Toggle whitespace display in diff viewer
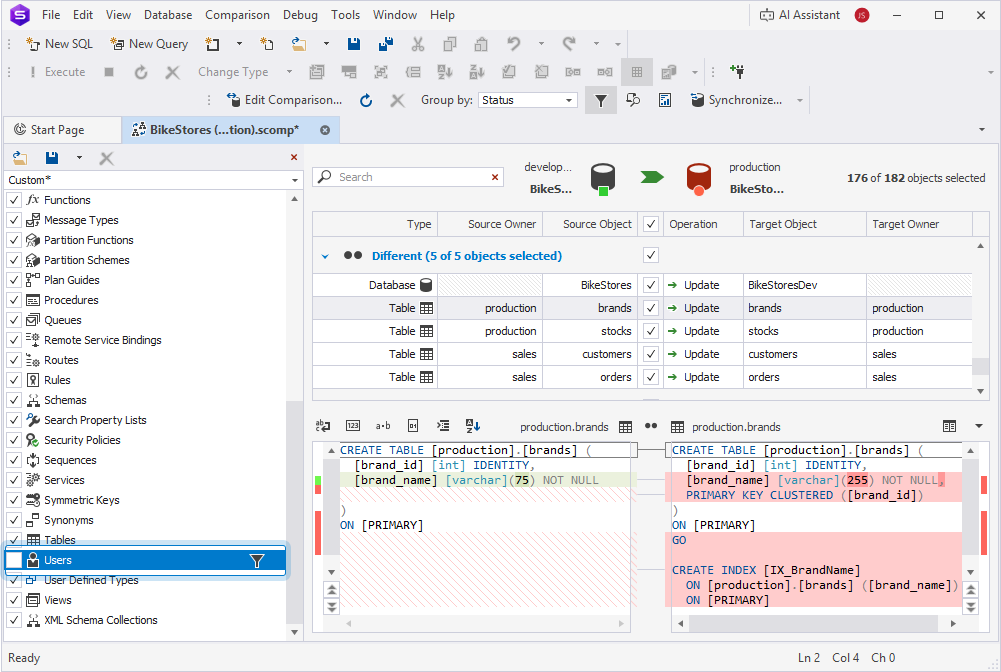 tap(383, 426)
